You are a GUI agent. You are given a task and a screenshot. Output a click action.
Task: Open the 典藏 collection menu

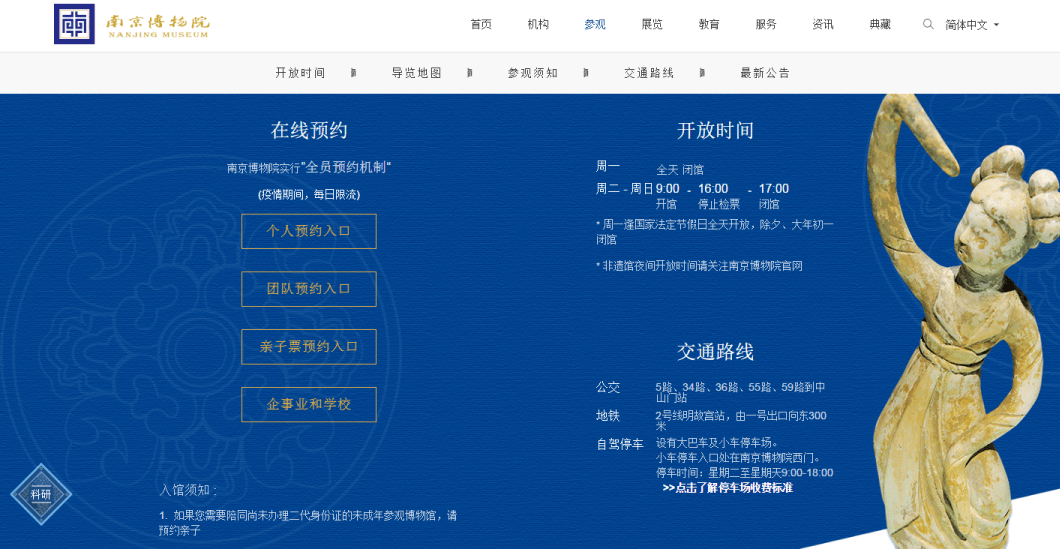point(880,25)
